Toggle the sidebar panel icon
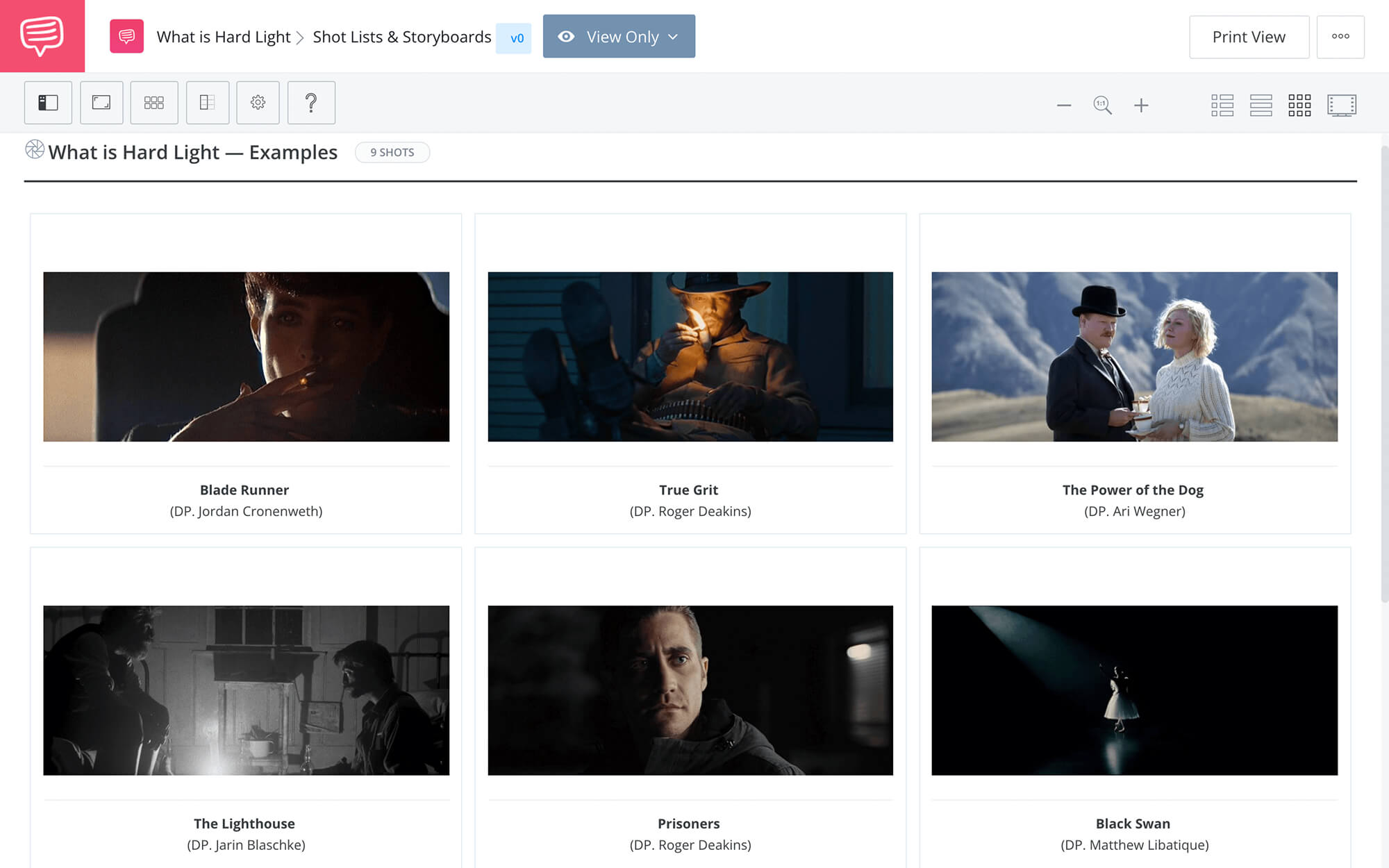 tap(48, 103)
